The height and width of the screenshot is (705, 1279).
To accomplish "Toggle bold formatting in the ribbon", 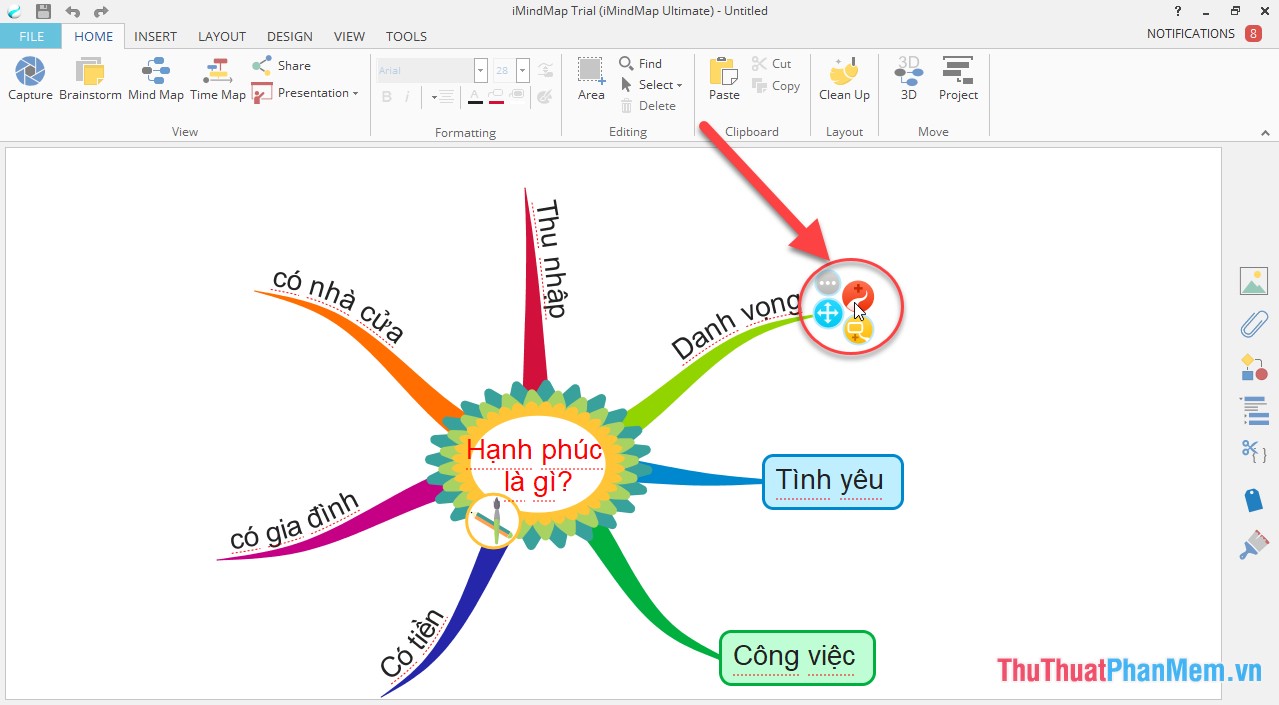I will tap(386, 97).
